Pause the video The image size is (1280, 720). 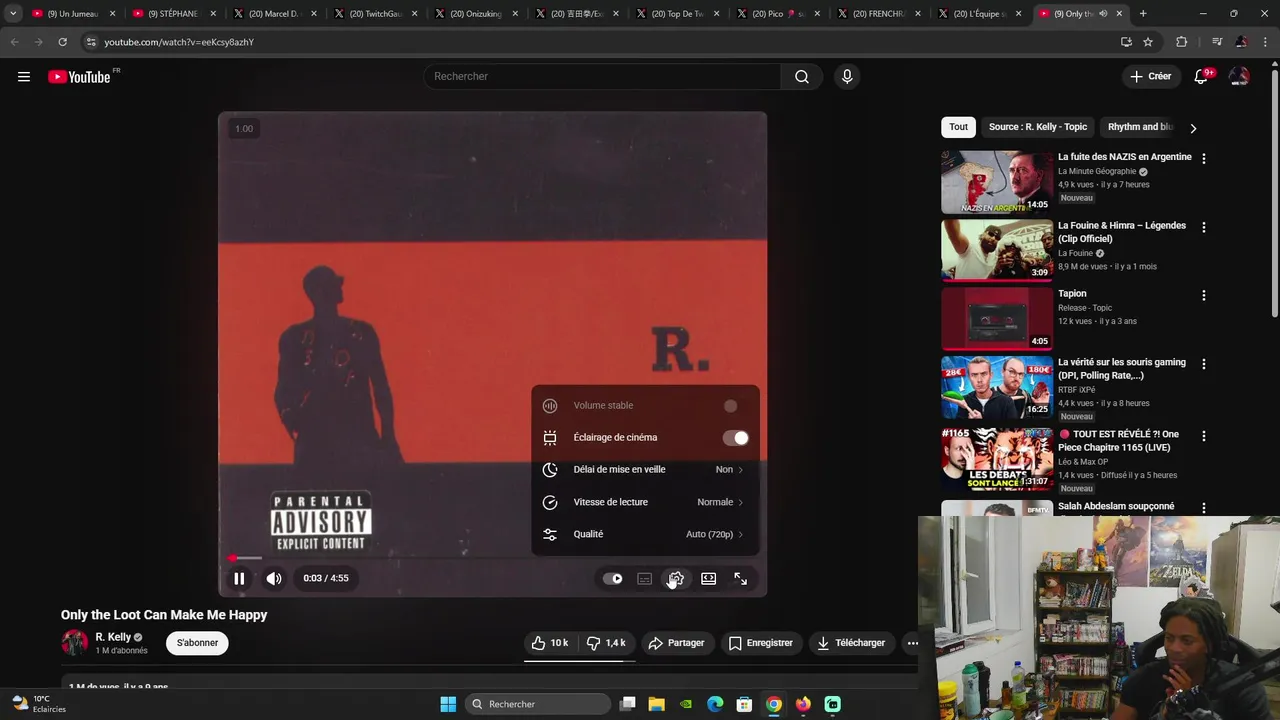point(239,578)
